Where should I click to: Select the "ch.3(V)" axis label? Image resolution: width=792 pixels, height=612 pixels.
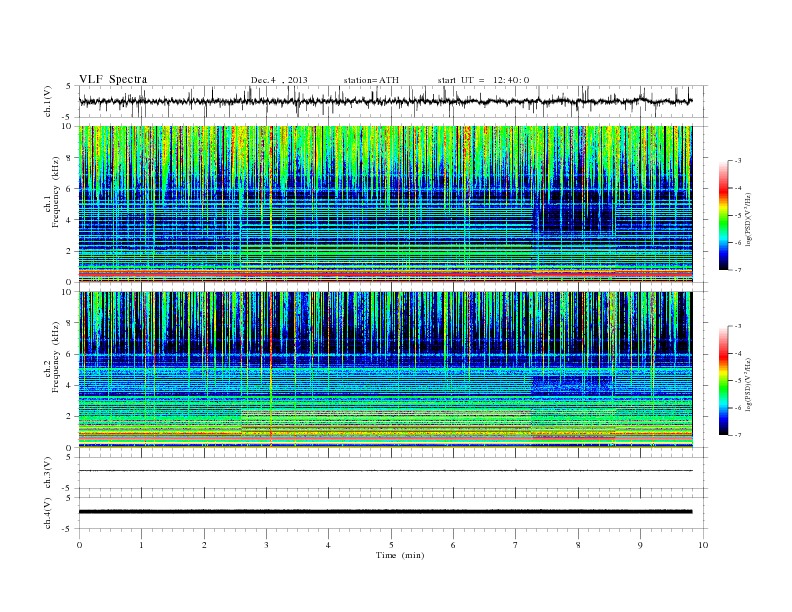48,473
